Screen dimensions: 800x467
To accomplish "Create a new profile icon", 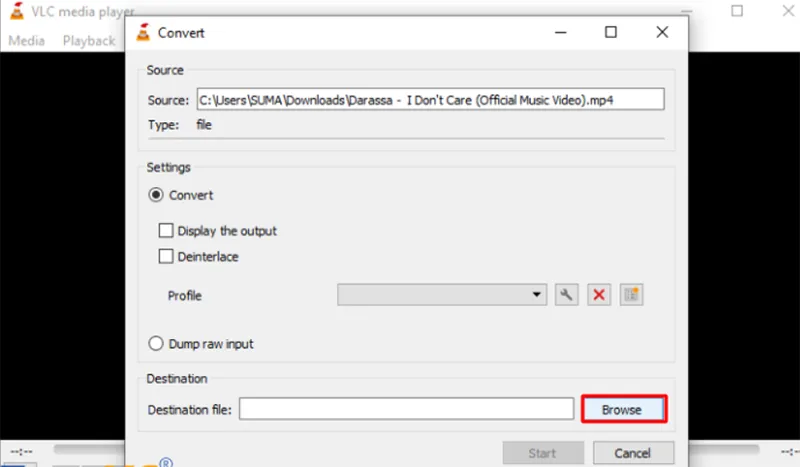I will point(632,295).
